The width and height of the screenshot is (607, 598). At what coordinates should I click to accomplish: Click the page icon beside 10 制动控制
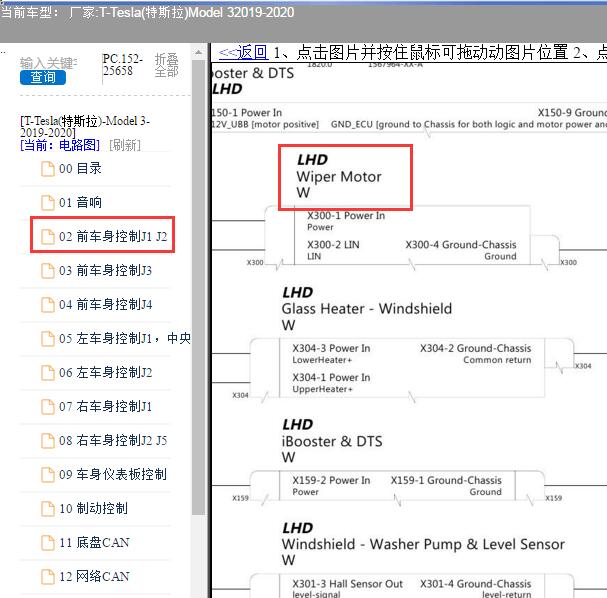pos(48,509)
